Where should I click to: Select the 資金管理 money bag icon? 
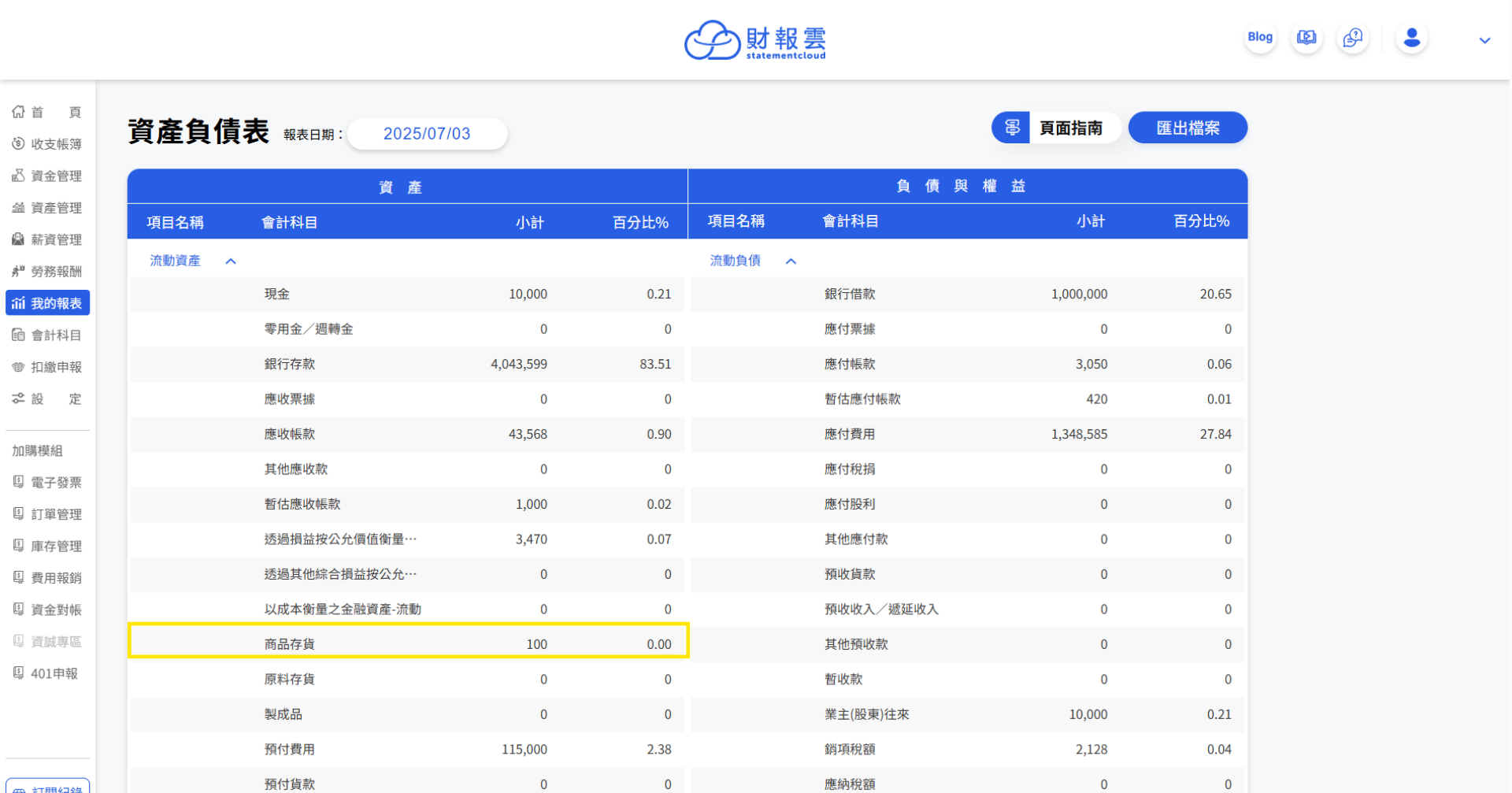(x=18, y=176)
